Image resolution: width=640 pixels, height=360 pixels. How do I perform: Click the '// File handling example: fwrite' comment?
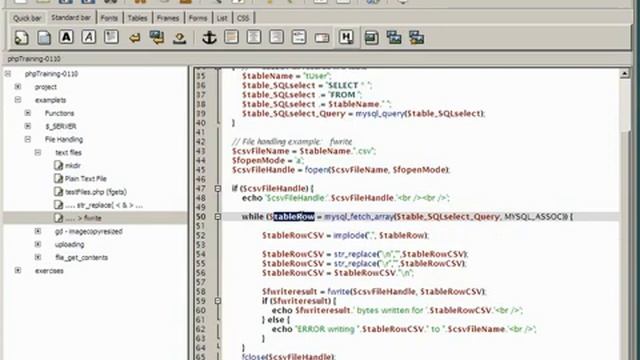(292, 142)
